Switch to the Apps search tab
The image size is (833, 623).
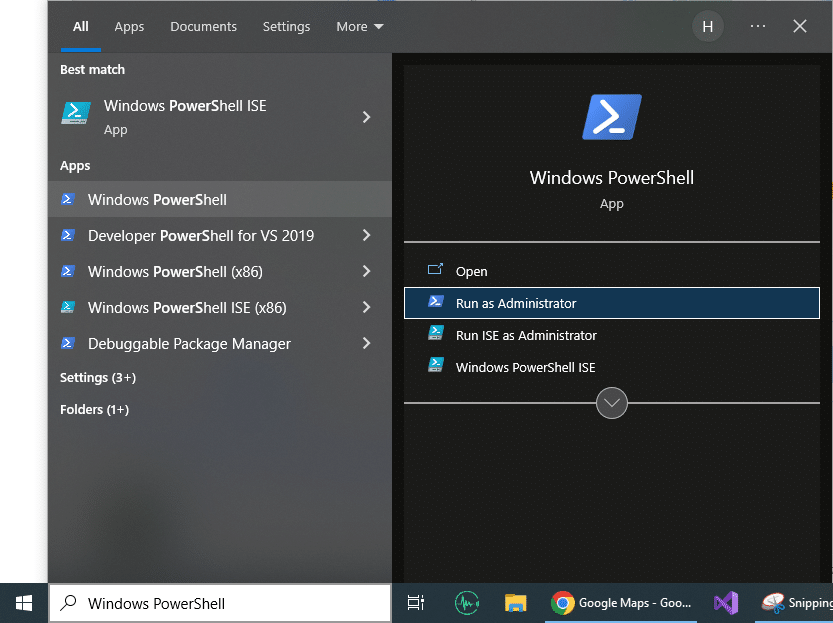(129, 27)
